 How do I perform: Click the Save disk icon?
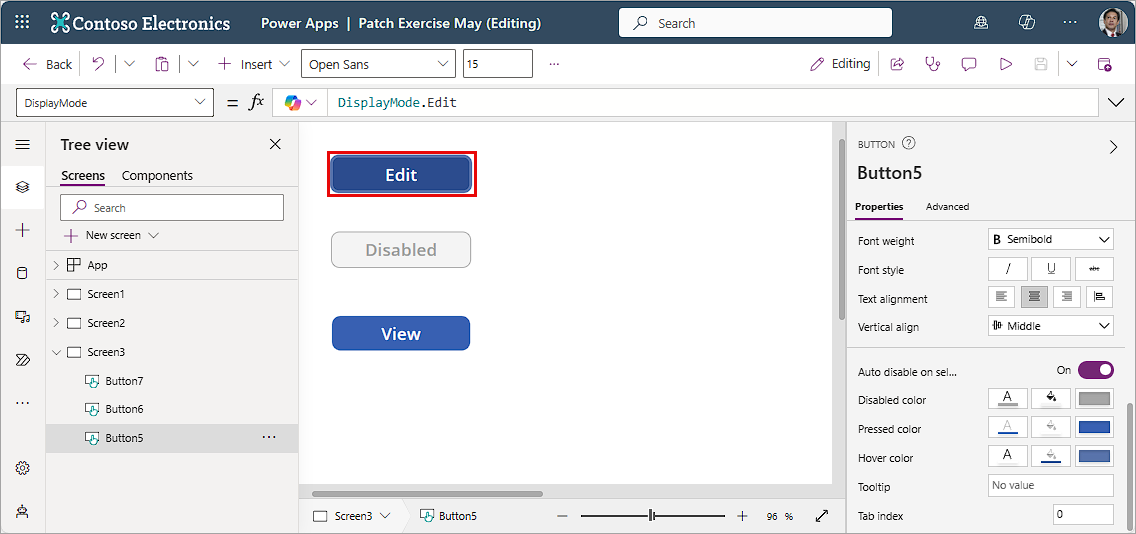pyautogui.click(x=1041, y=64)
